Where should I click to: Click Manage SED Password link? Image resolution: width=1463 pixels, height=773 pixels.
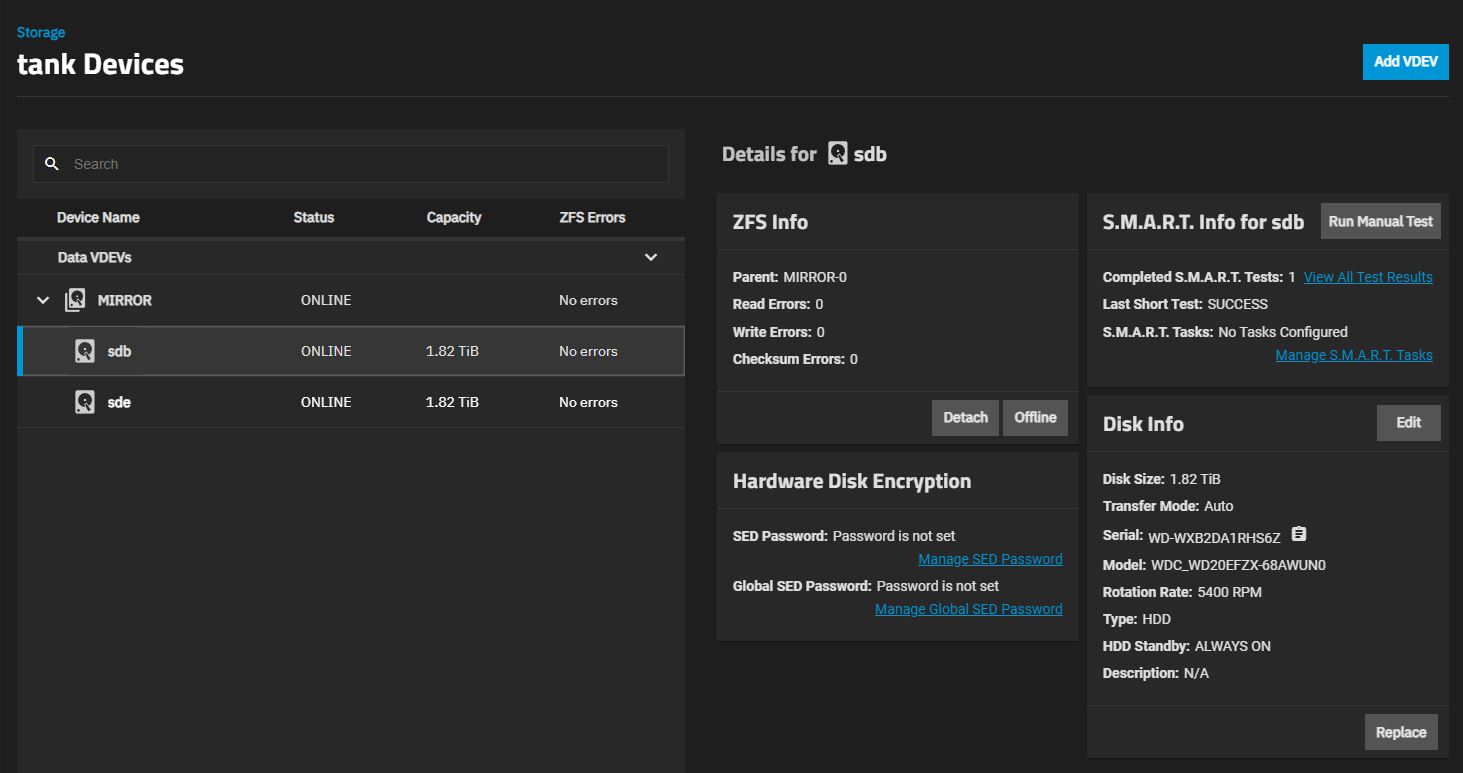tap(990, 559)
